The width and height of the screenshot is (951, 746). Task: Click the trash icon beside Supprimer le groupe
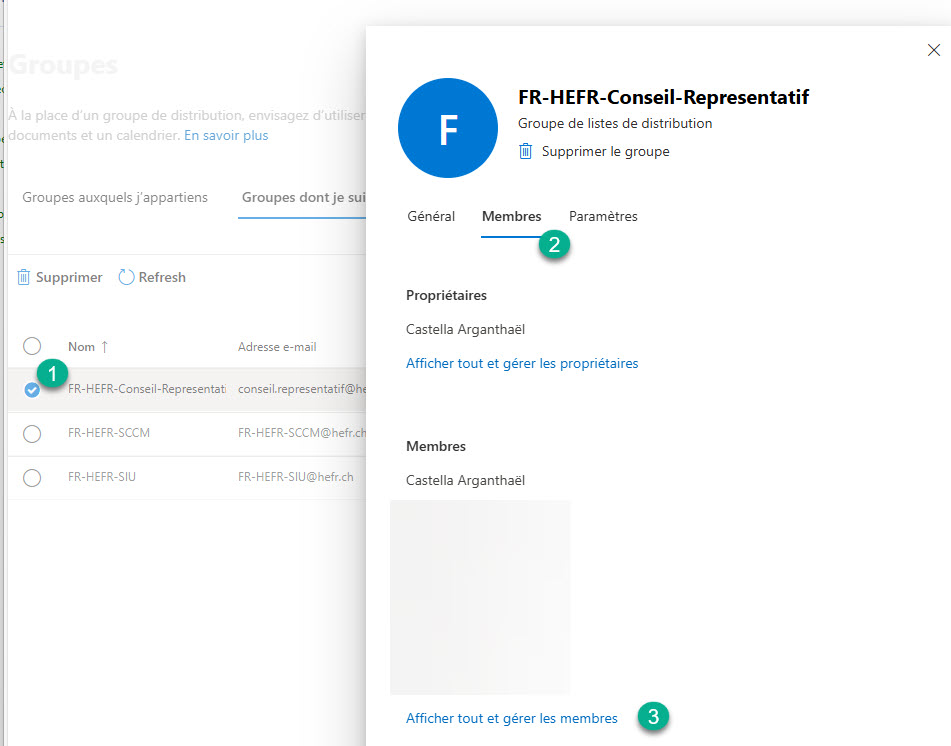coord(526,152)
